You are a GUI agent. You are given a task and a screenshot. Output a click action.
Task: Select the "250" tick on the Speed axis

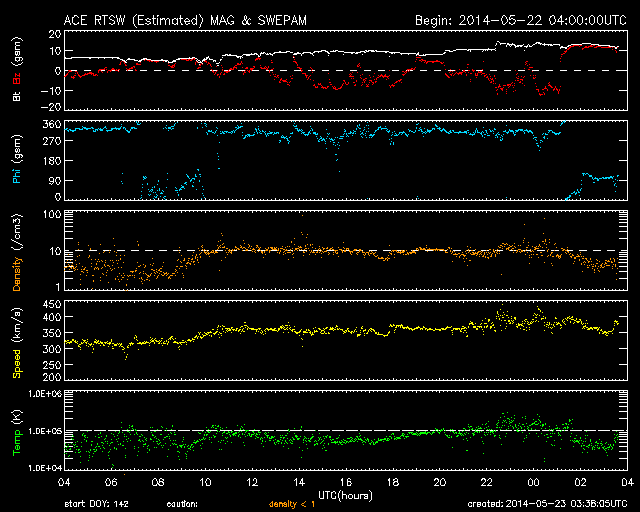52,365
